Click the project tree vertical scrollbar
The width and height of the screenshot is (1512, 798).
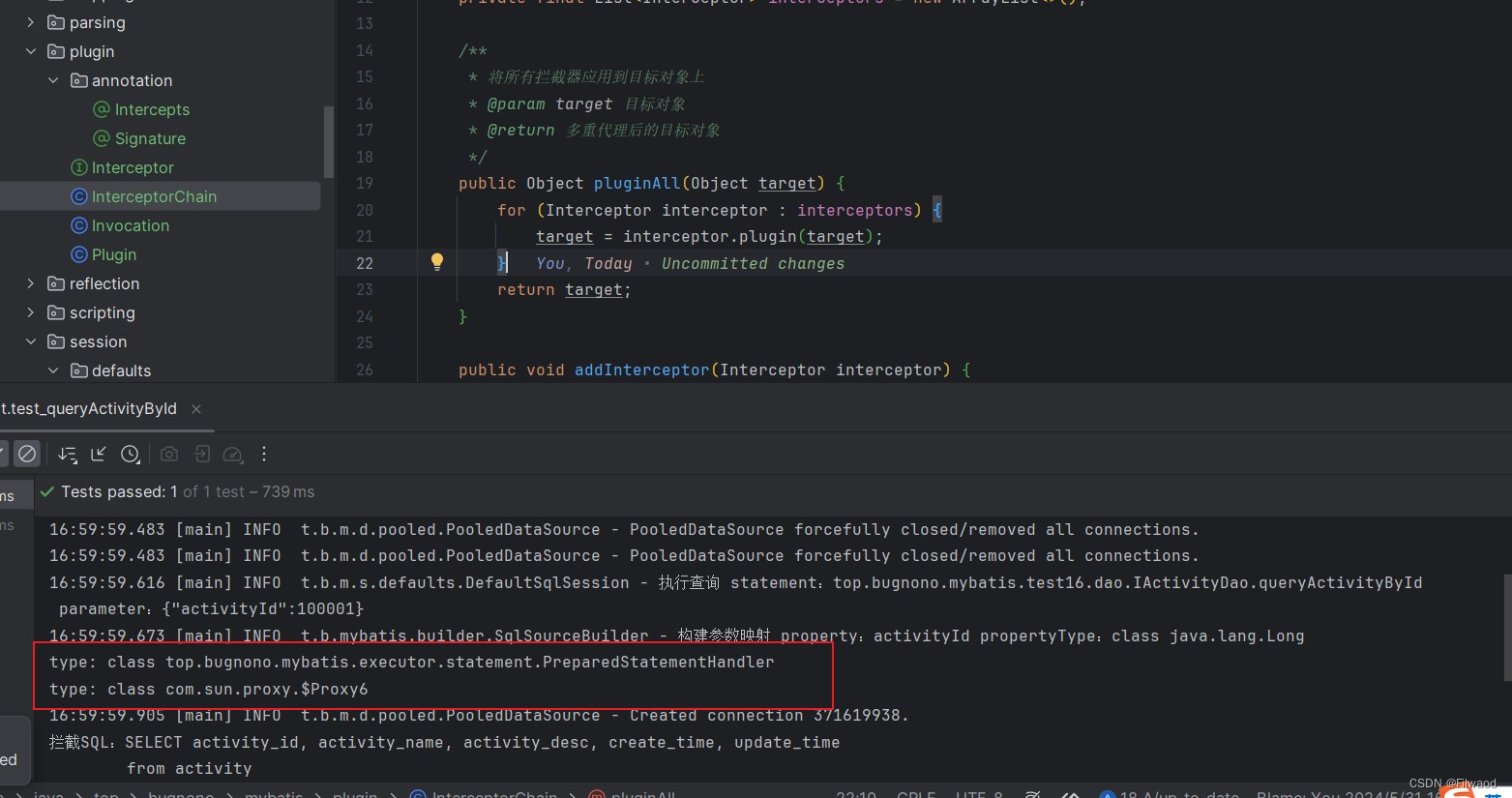(x=329, y=142)
